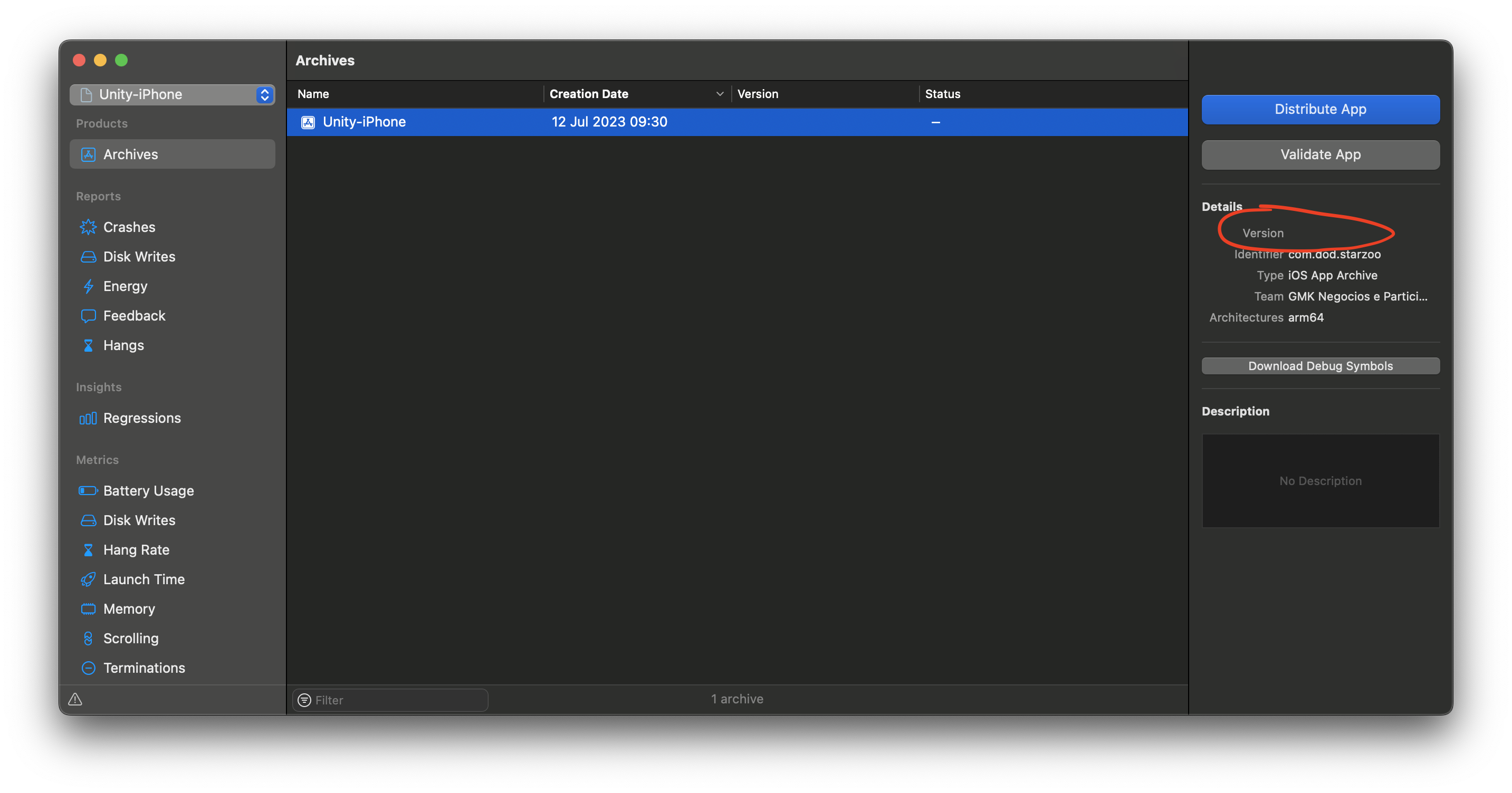Click the Unity-iPhone archive row icon
Viewport: 1512px width, 793px height.
[308, 122]
